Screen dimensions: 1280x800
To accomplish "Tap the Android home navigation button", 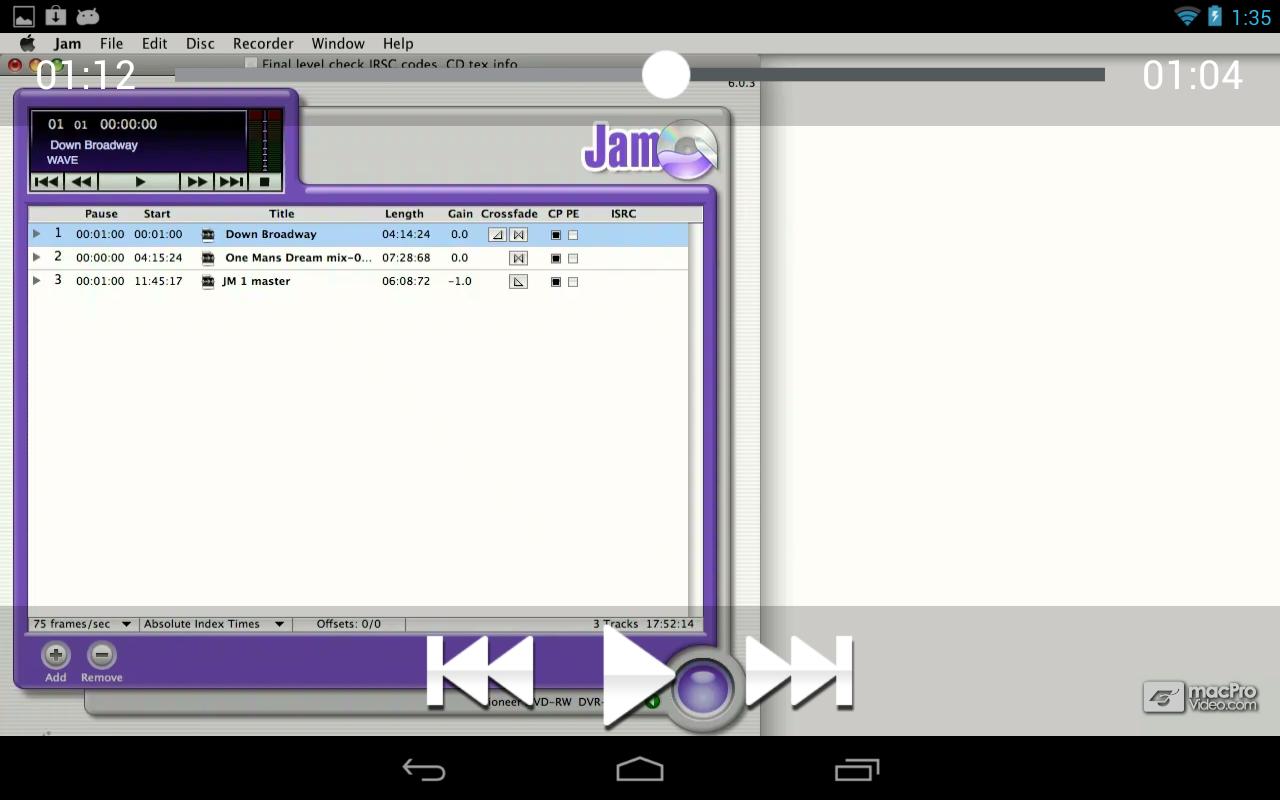I will [640, 769].
